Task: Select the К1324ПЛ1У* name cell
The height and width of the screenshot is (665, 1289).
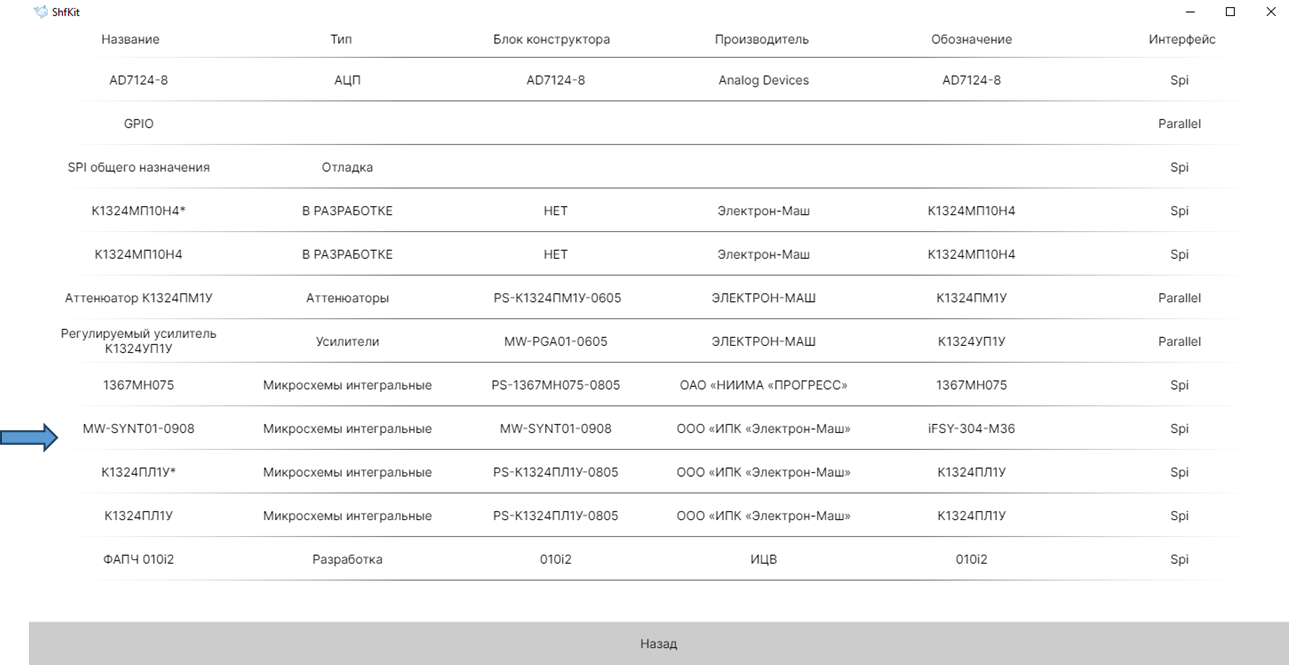Action: point(138,472)
